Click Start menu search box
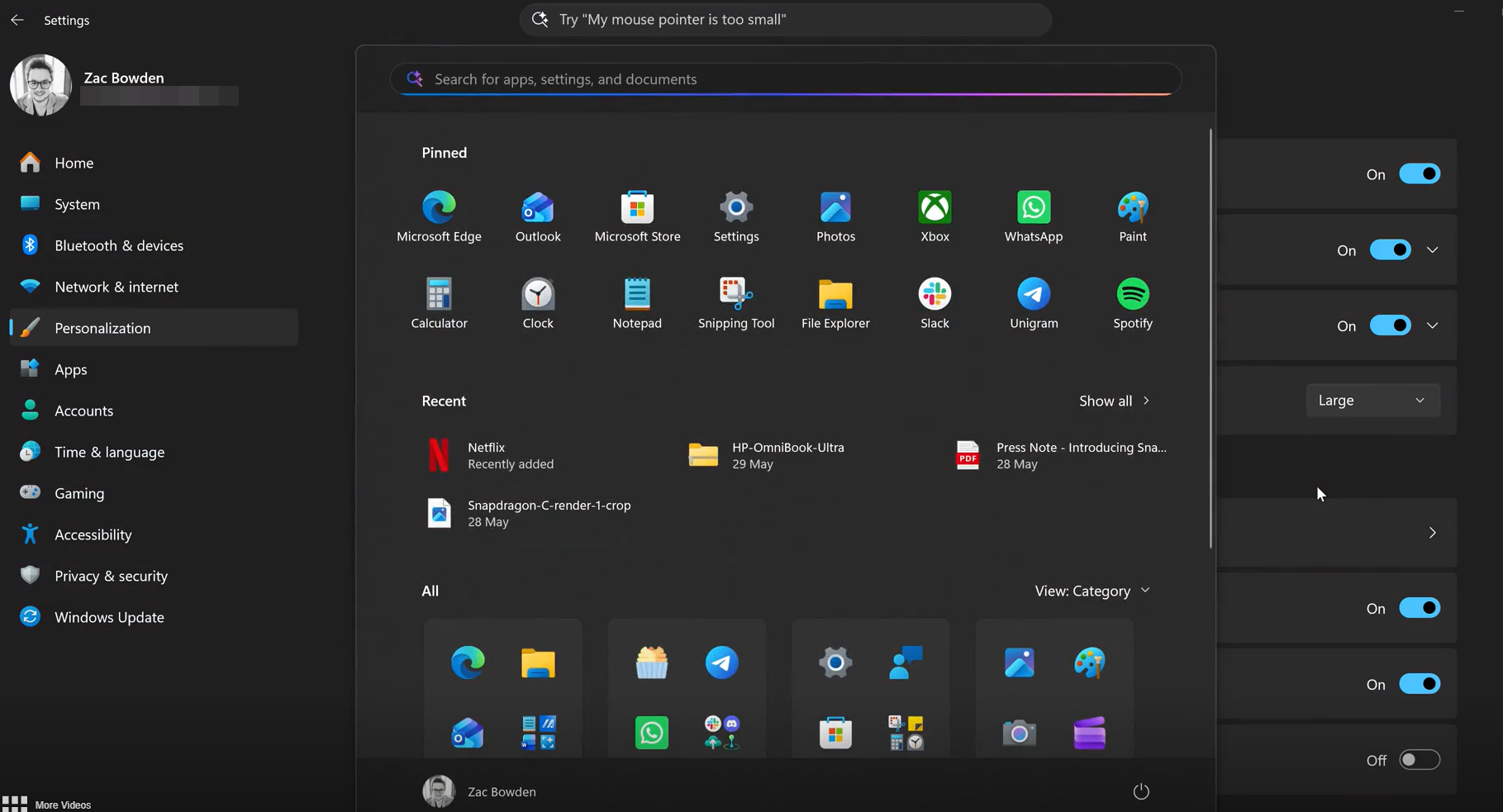Image resolution: width=1503 pixels, height=812 pixels. pyautogui.click(x=786, y=79)
